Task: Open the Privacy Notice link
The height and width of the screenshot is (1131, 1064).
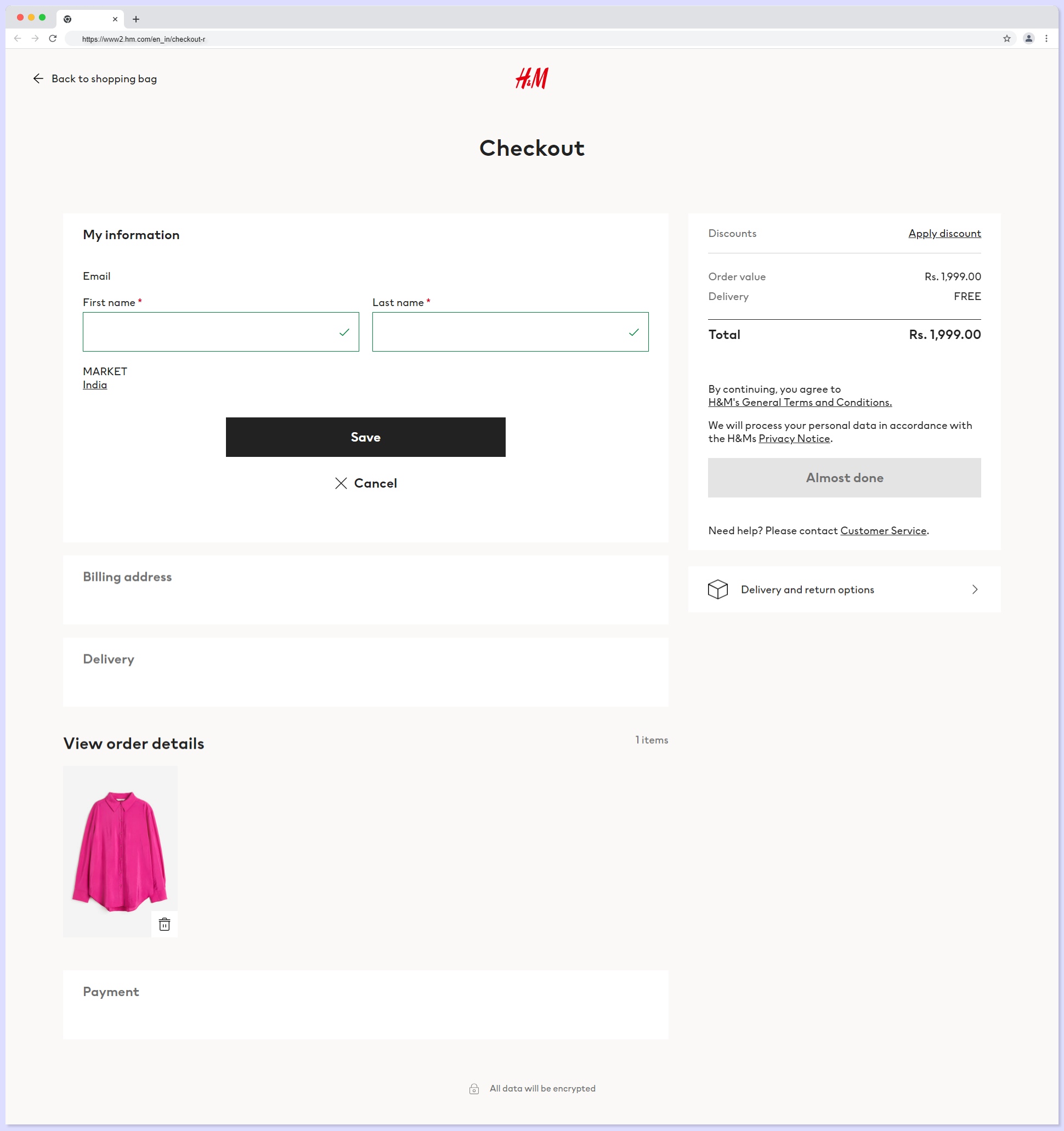Action: click(x=794, y=438)
